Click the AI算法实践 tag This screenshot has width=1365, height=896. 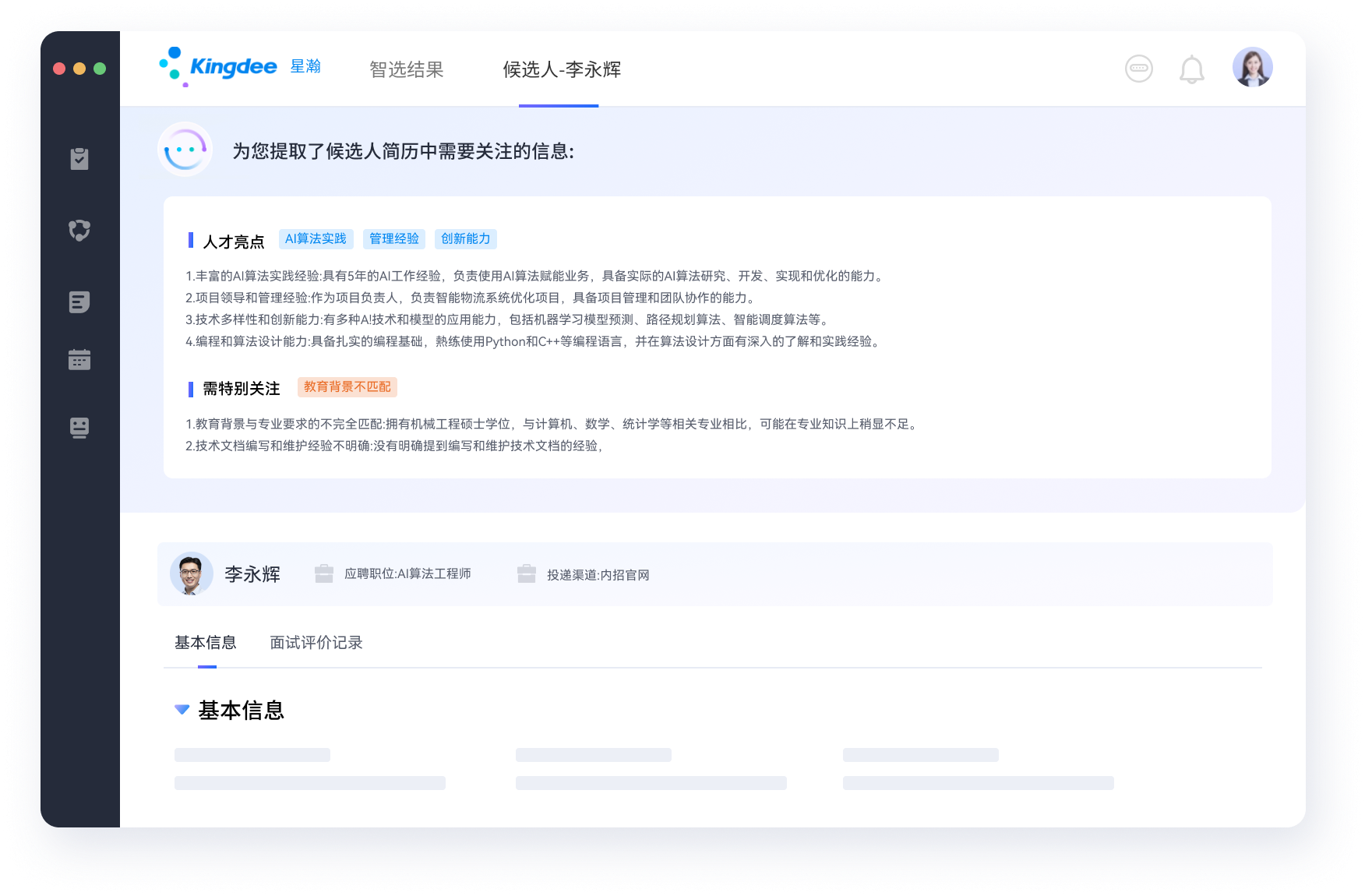(316, 239)
